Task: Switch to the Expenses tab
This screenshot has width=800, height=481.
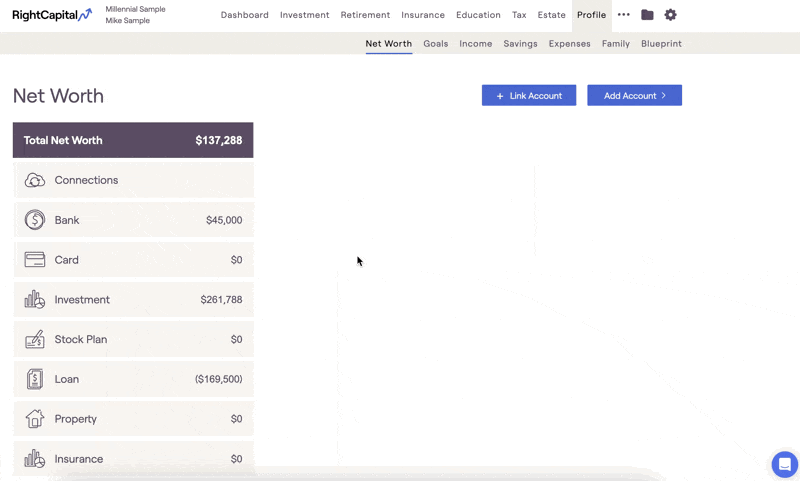Action: tap(569, 43)
